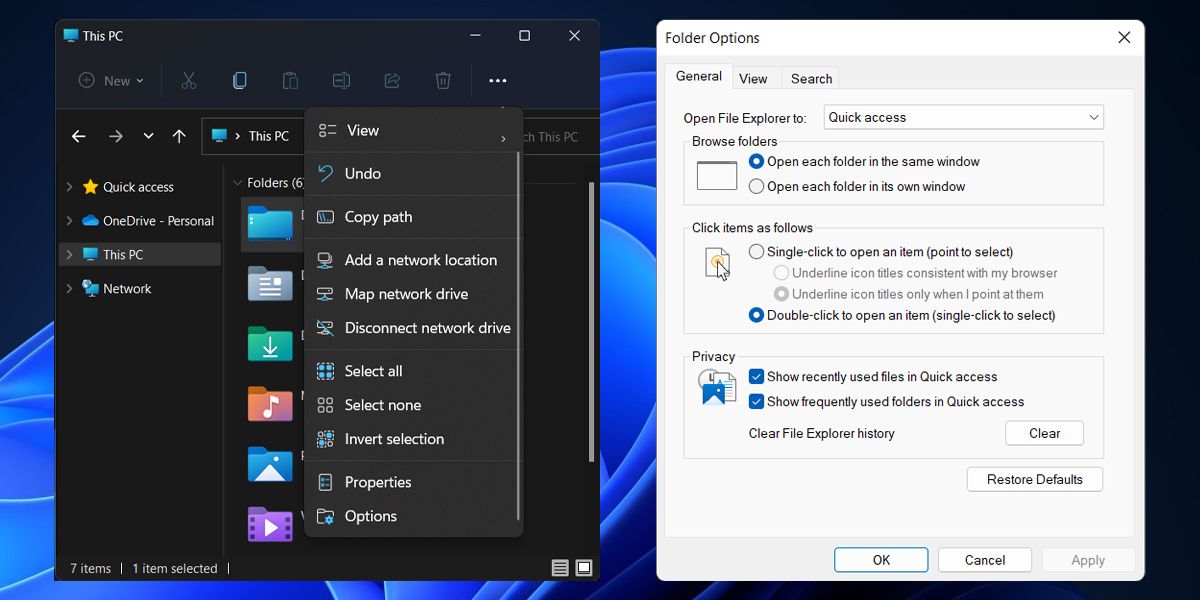This screenshot has width=1200, height=600.
Task: Click the Delete icon in the toolbar
Action: click(x=443, y=80)
